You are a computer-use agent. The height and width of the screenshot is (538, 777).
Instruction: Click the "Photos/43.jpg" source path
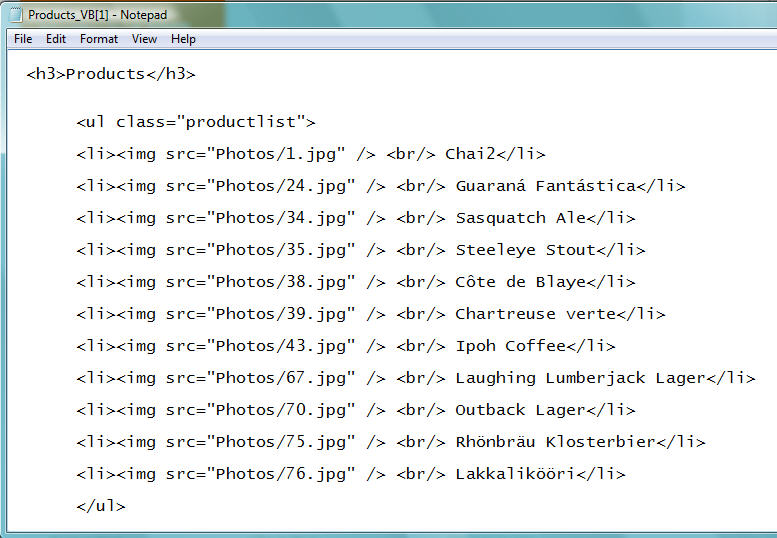[x=280, y=346]
